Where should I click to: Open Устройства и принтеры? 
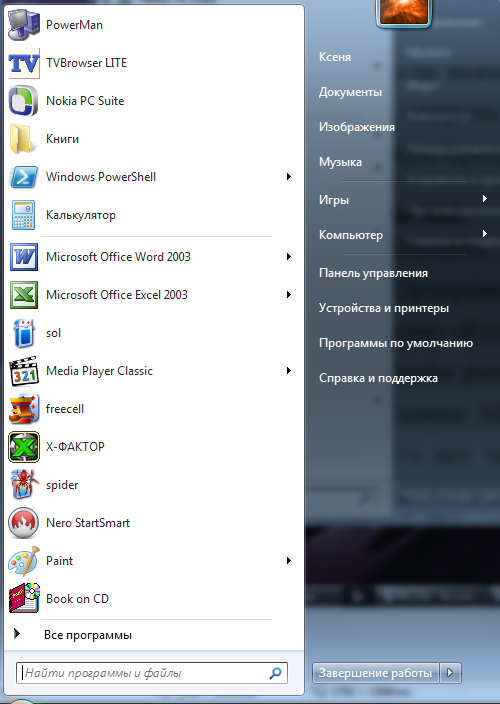coord(384,308)
